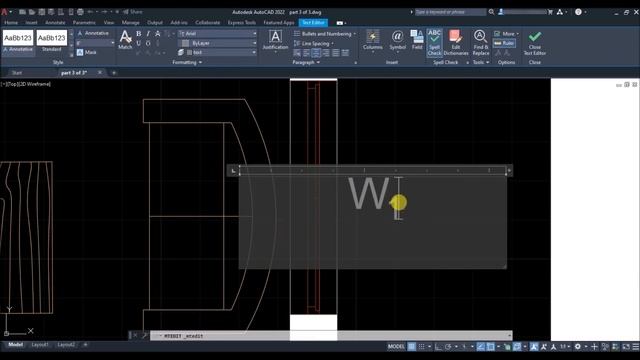The image size is (640, 360).
Task: Click the paragraph Default alignment icon
Action: tap(297, 53)
